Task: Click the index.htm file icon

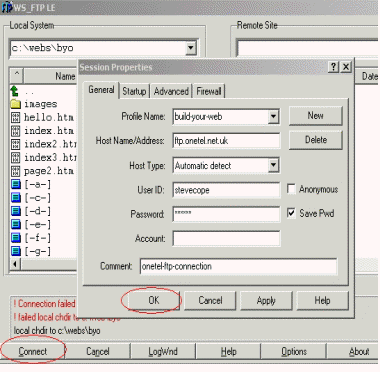Action: [x=15, y=131]
